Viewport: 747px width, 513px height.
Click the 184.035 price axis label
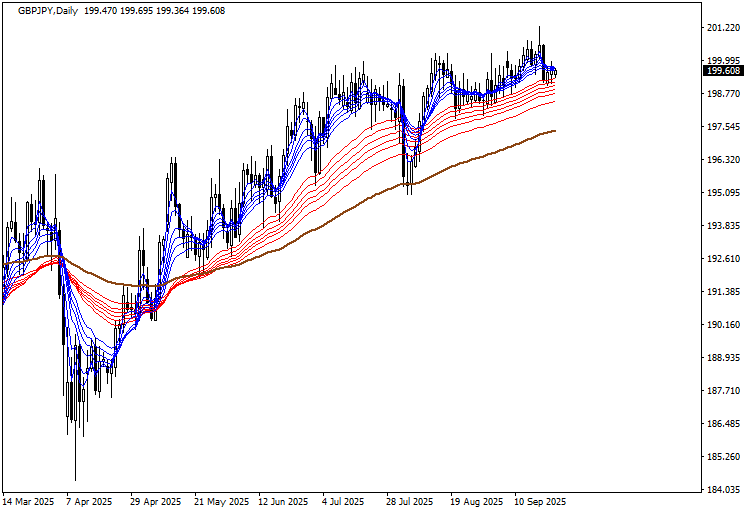722,490
